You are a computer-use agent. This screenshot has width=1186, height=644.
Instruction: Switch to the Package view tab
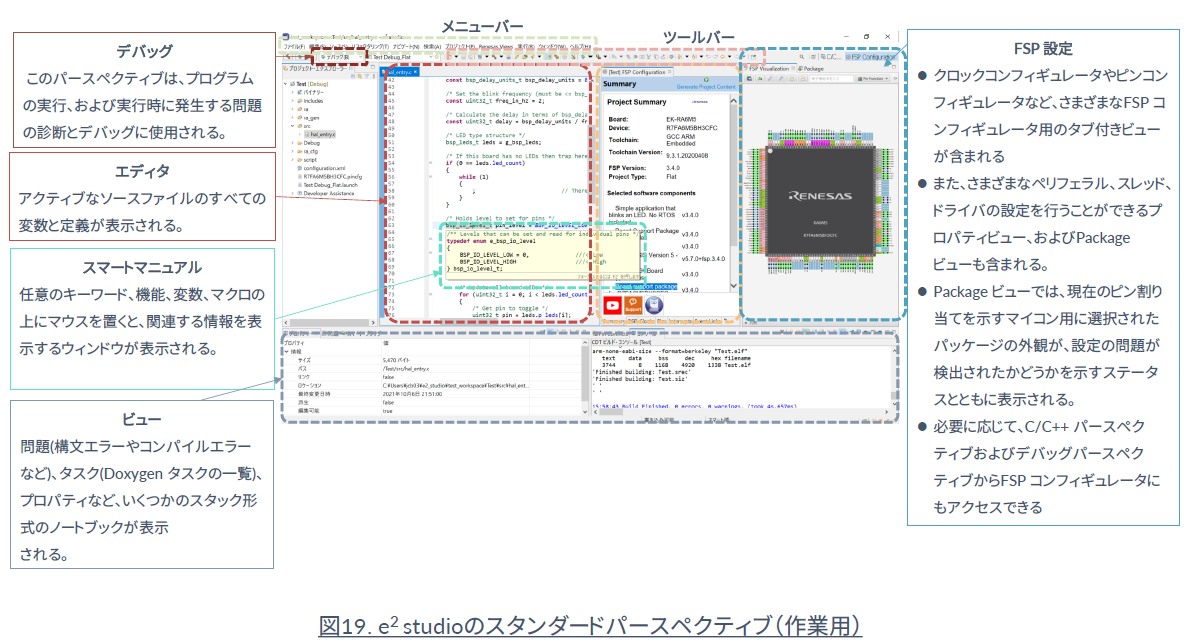(812, 68)
